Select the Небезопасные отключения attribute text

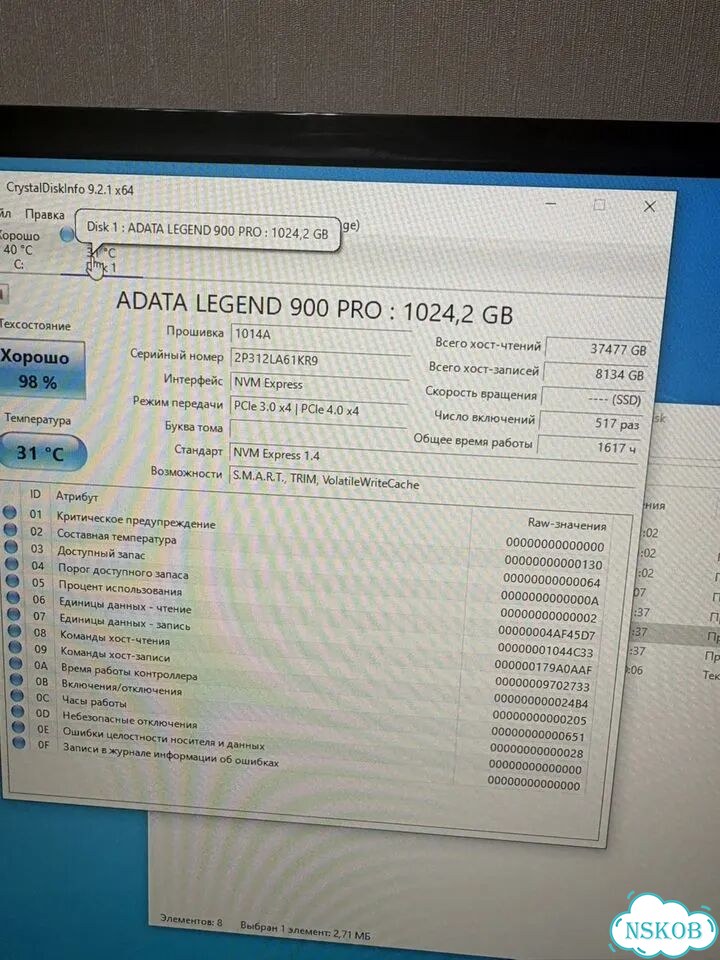[130, 719]
